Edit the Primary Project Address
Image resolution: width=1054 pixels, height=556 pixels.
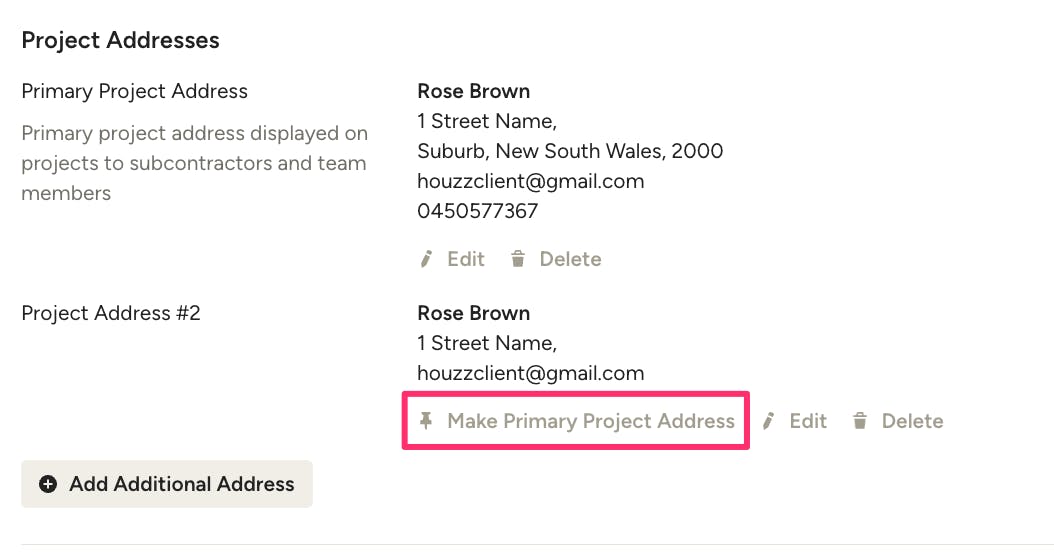tap(452, 259)
